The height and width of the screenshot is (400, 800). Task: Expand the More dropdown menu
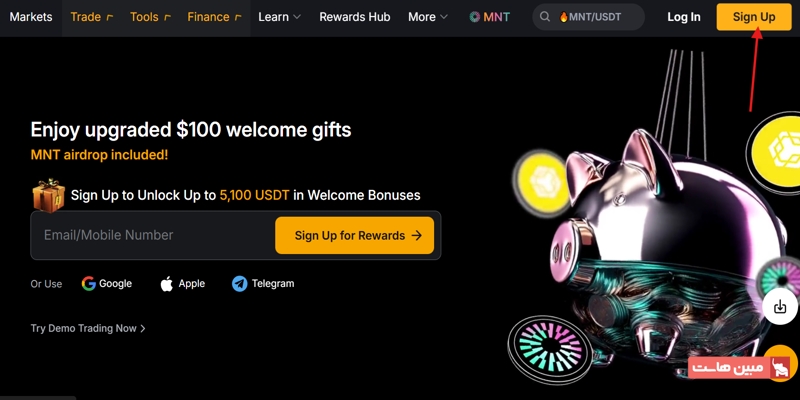(428, 17)
